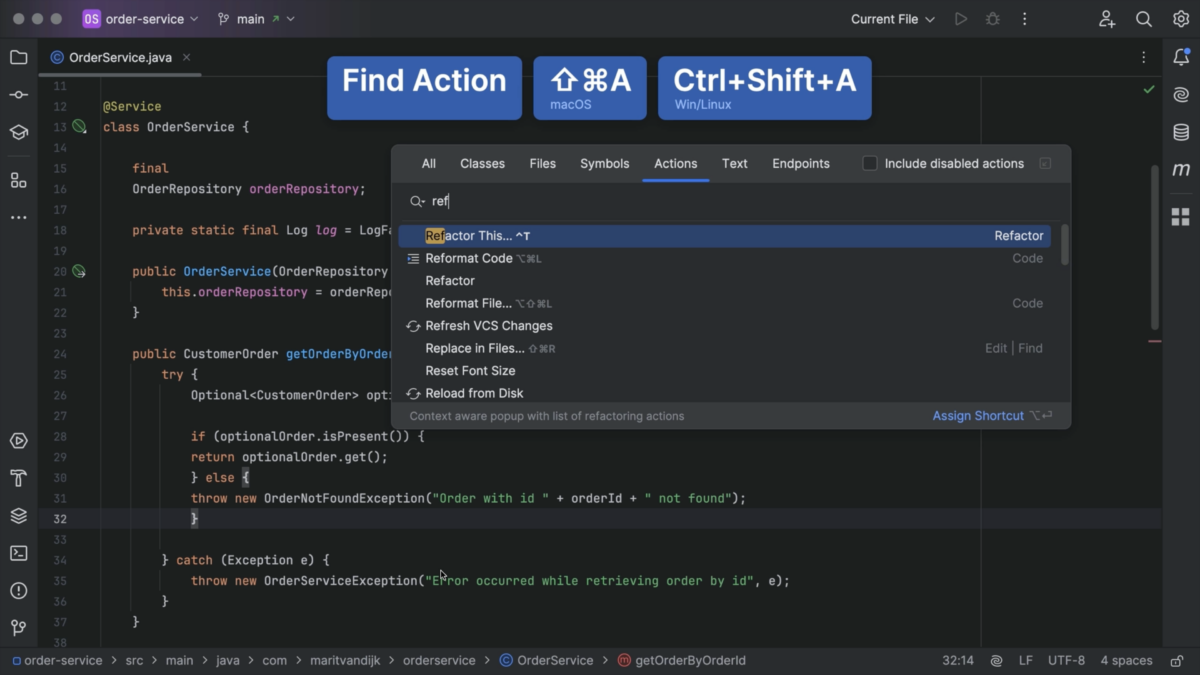Open the Learn graduation cap icon
The width and height of the screenshot is (1200, 675).
point(18,132)
